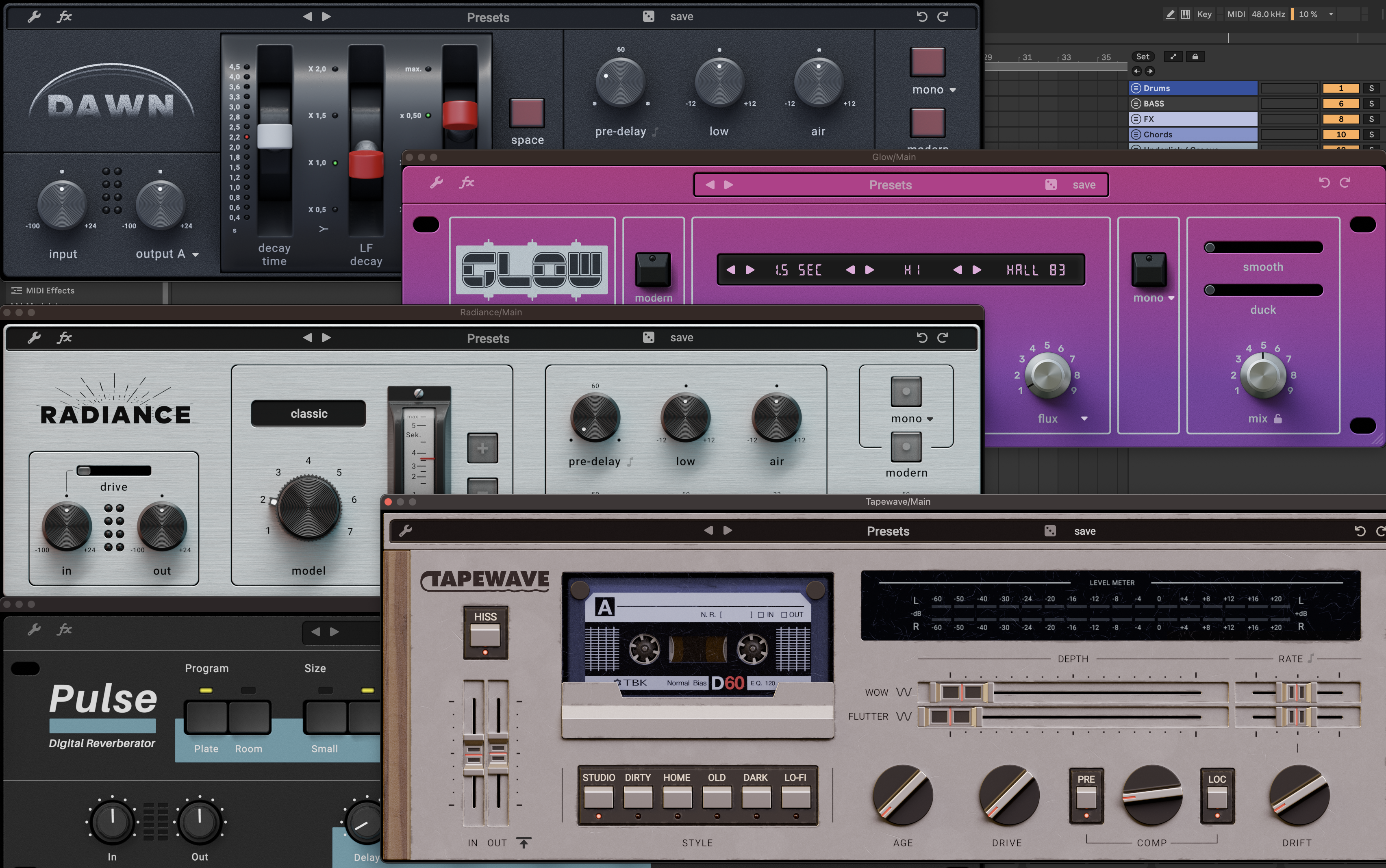Screen dimensions: 1386x868
Task: Open the flux dropdown arrow in Glow
Action: coord(1084,419)
